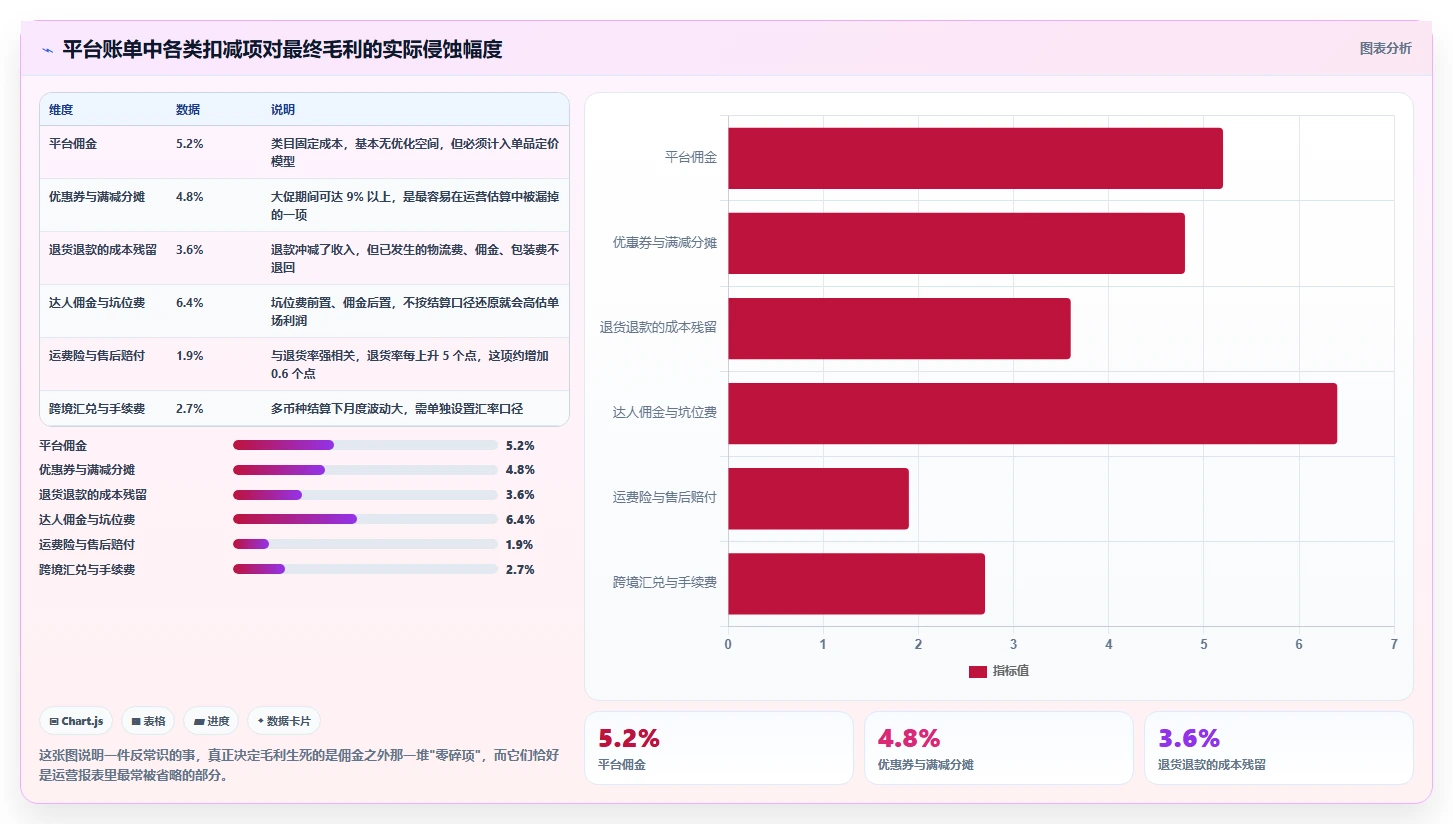Click the 平台佣金 table row name
Viewport: 1453px width, 824px height.
tap(73, 144)
